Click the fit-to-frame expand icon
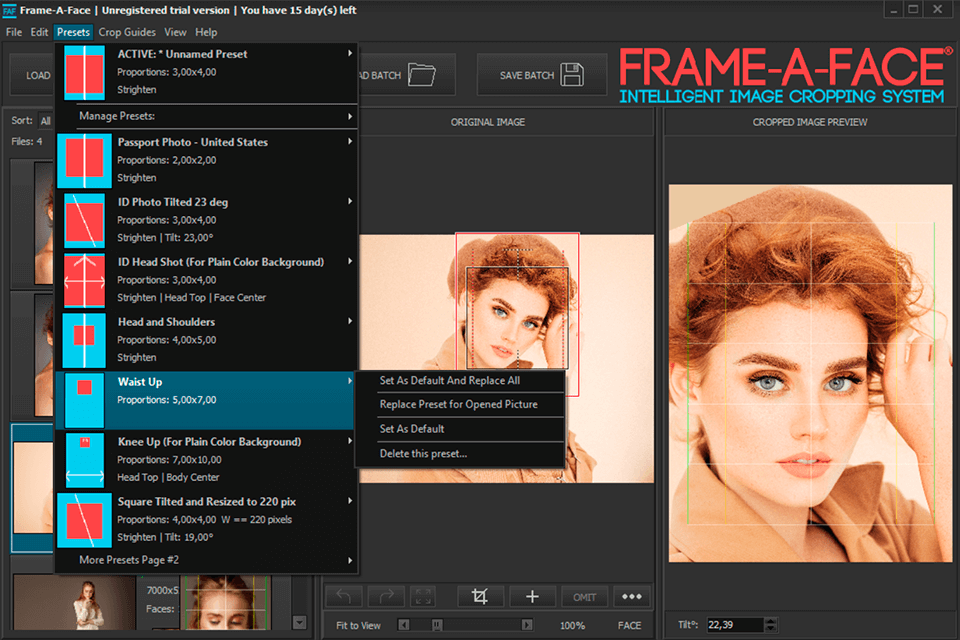 pos(422,596)
